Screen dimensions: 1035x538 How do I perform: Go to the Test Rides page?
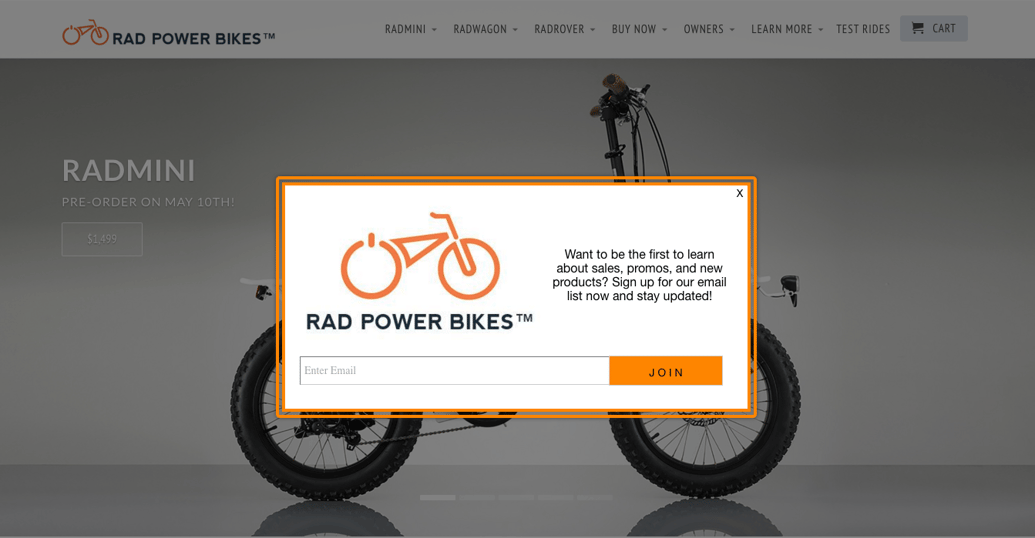[863, 29]
